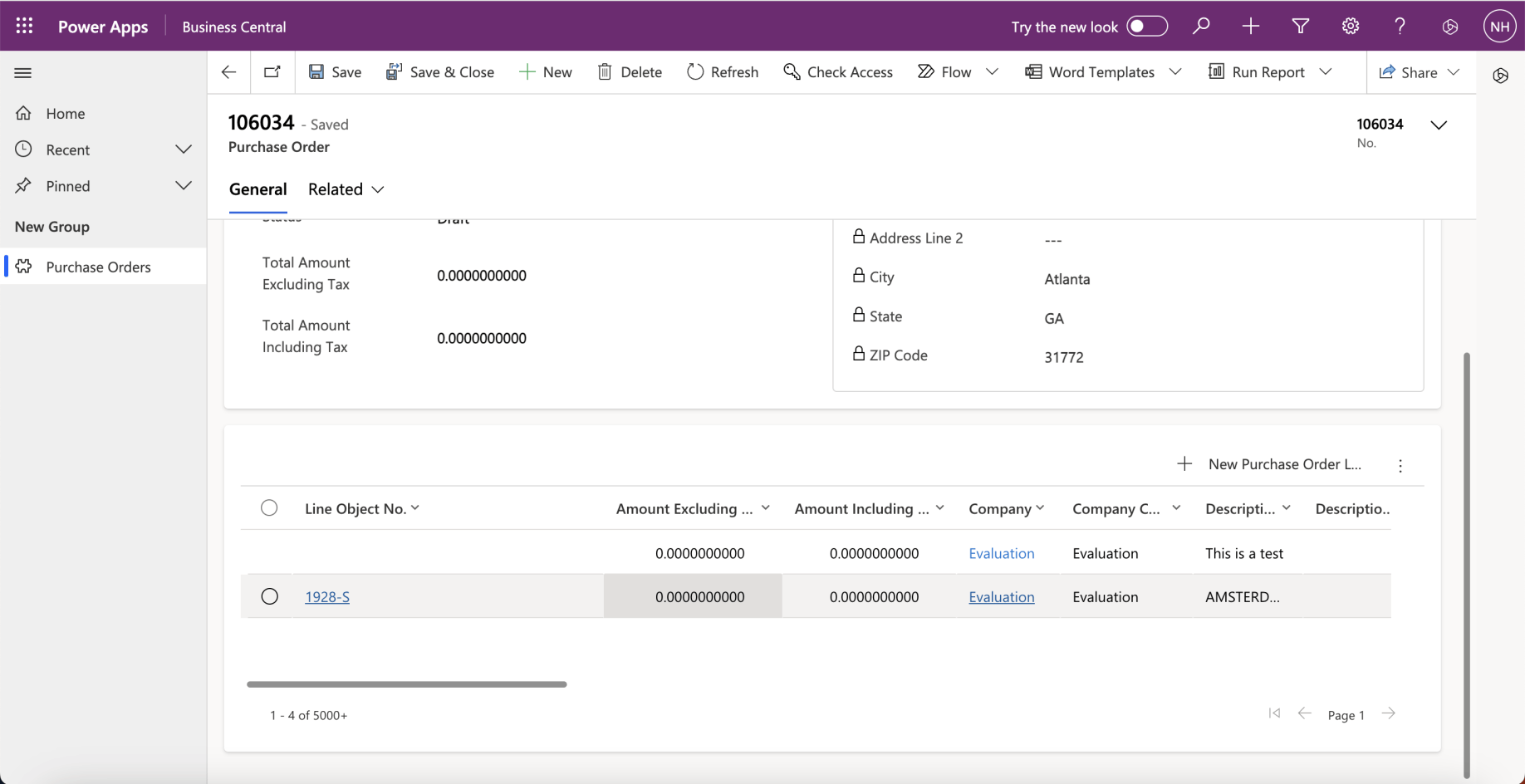Toggle the Try the new look switch

point(1147,26)
